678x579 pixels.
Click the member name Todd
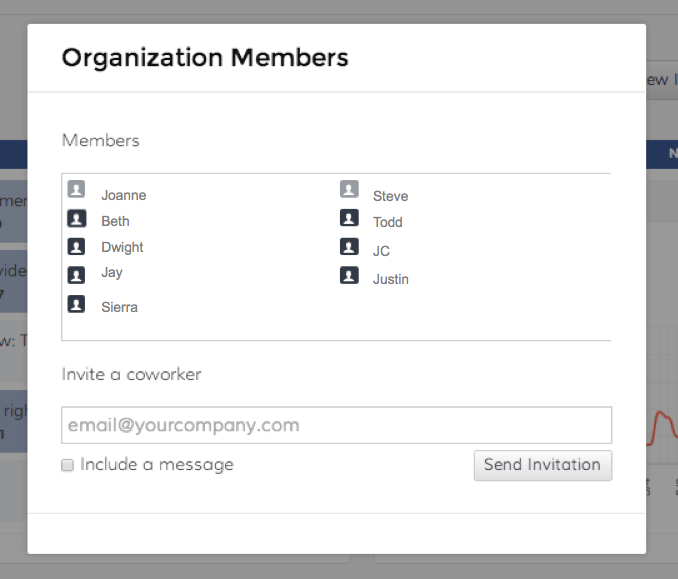click(388, 223)
